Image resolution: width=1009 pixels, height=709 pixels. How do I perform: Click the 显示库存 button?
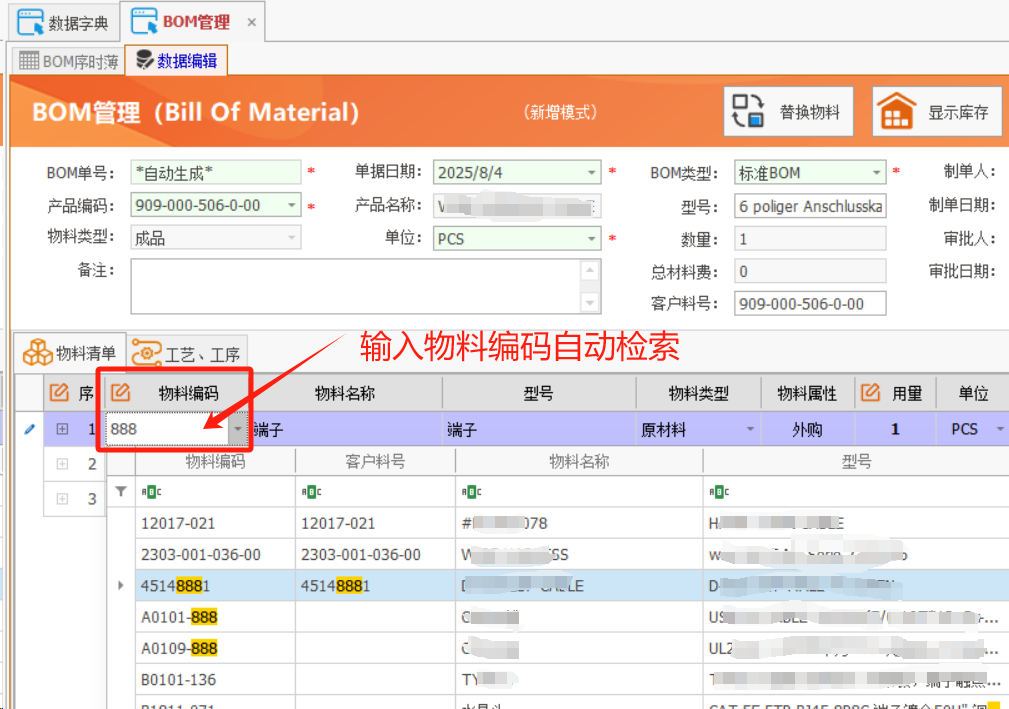tap(937, 112)
